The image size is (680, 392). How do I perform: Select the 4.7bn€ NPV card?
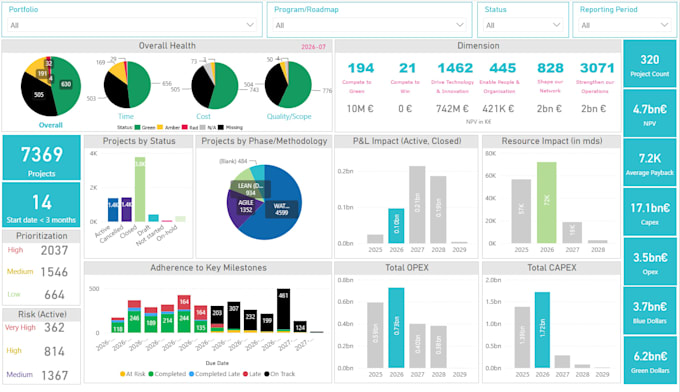click(x=649, y=114)
